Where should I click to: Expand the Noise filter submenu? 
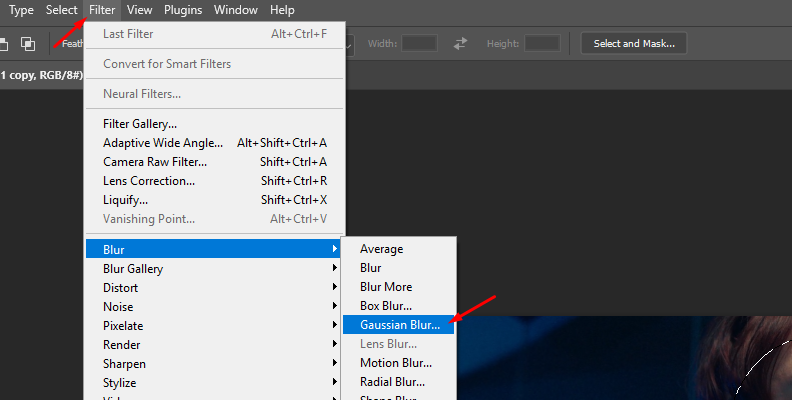point(118,307)
